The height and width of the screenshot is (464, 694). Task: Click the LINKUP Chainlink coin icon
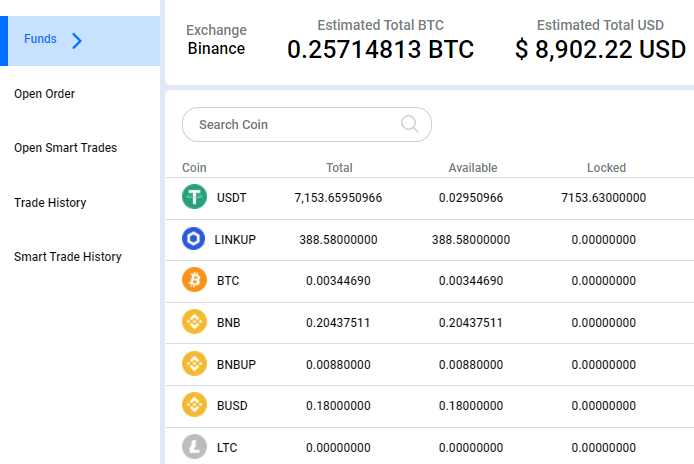pos(193,239)
